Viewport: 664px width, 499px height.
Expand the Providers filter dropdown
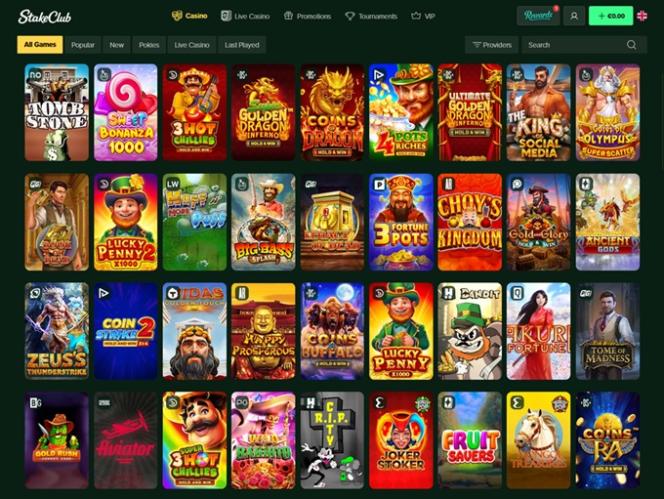492,45
